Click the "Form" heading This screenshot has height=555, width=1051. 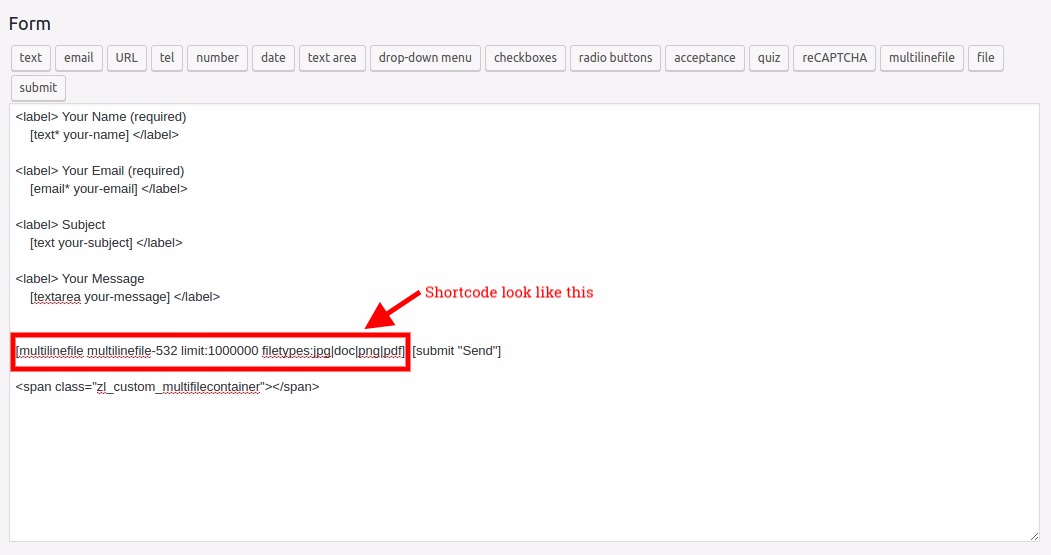[29, 24]
